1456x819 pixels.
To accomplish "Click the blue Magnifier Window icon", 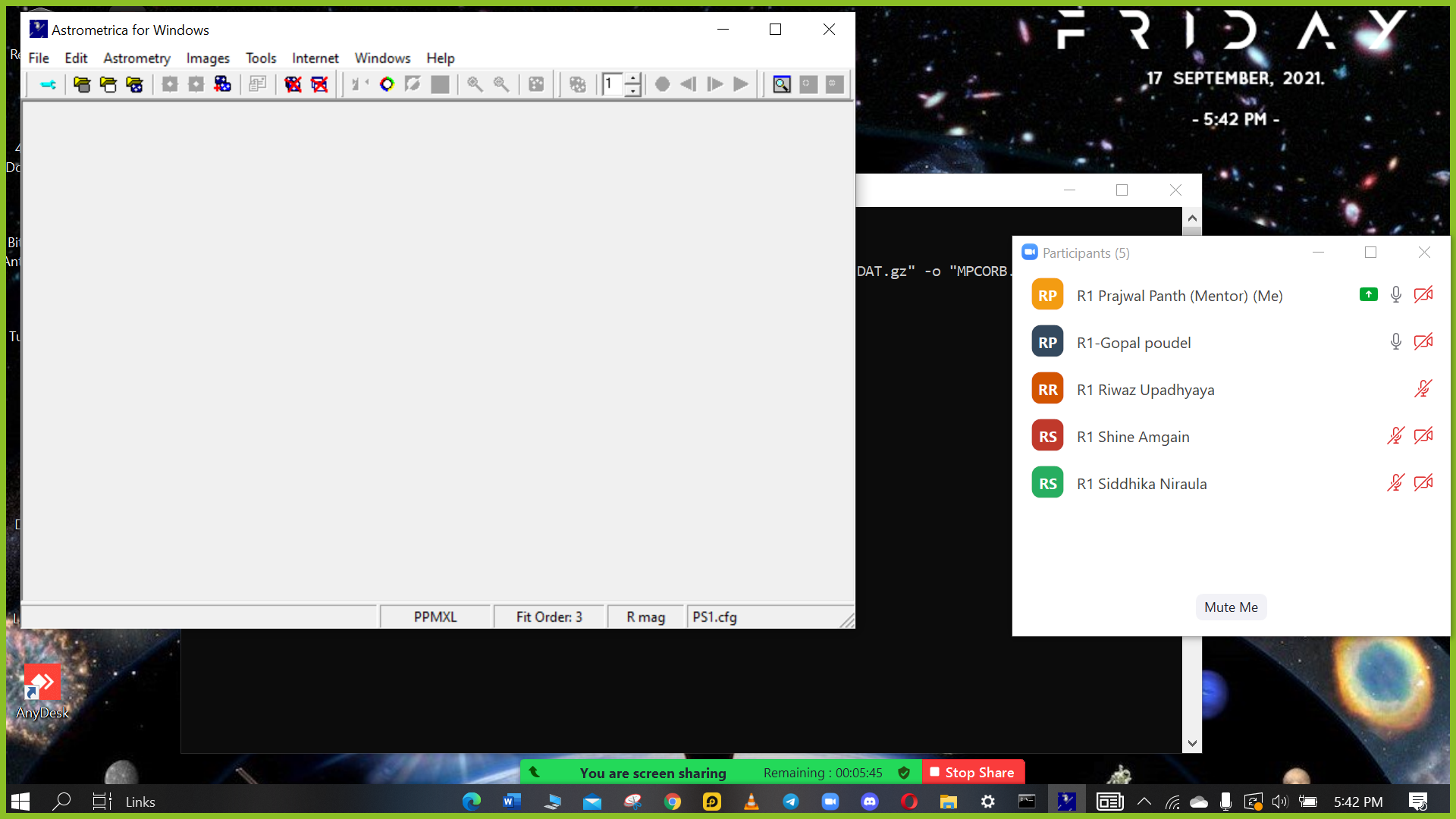I will pos(782,84).
